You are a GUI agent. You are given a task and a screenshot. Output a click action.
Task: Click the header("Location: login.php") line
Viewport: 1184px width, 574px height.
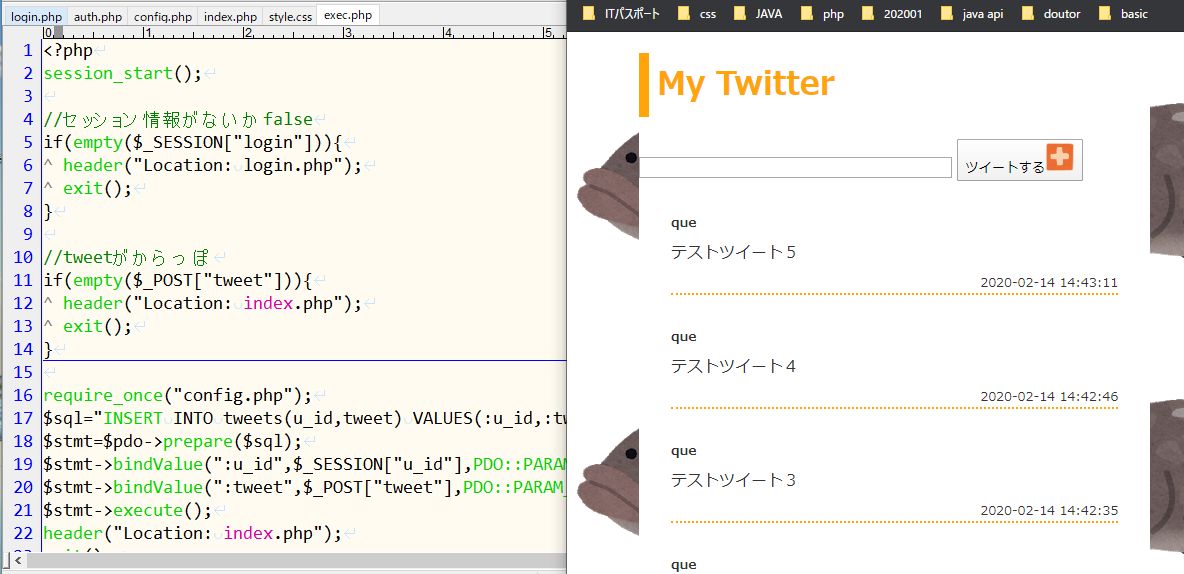[213, 166]
